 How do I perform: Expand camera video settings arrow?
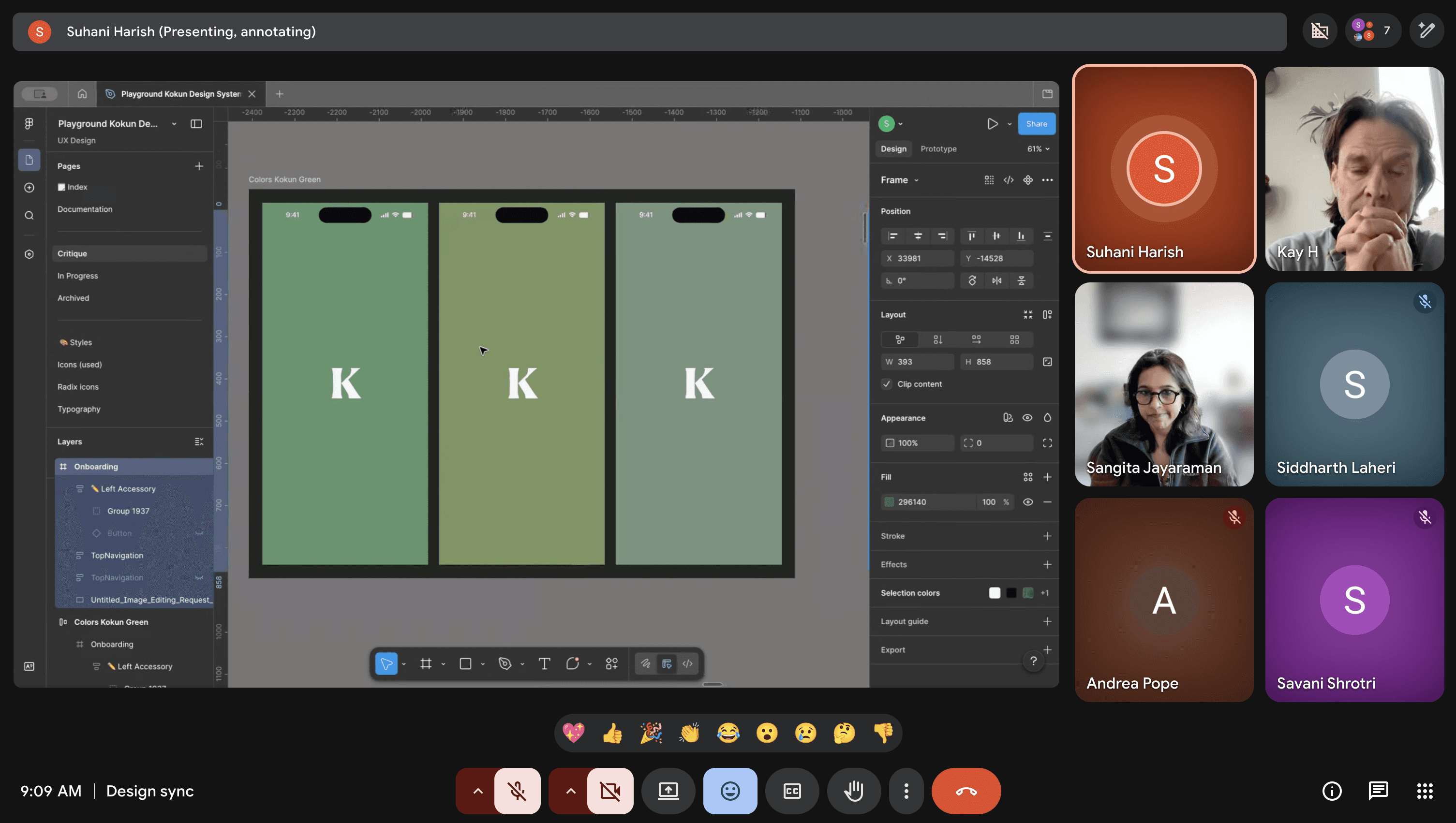click(570, 791)
